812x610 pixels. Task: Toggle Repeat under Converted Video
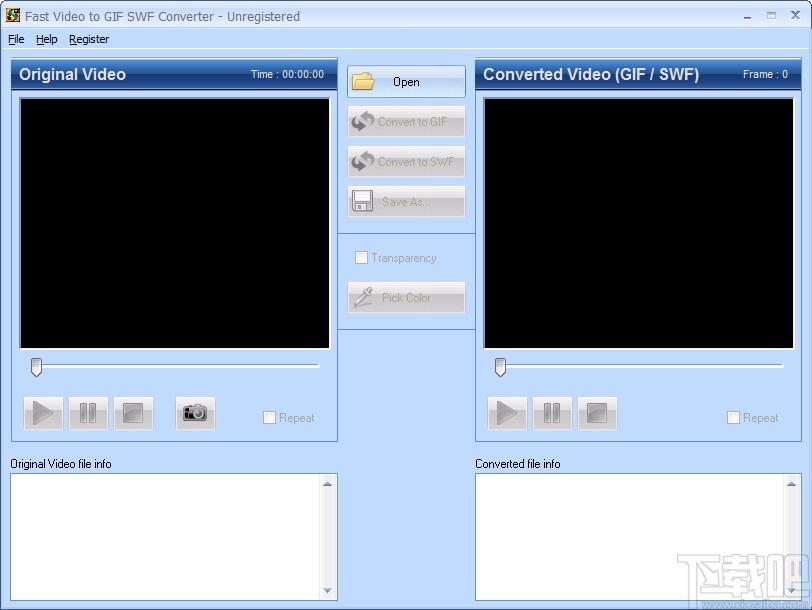(x=733, y=417)
